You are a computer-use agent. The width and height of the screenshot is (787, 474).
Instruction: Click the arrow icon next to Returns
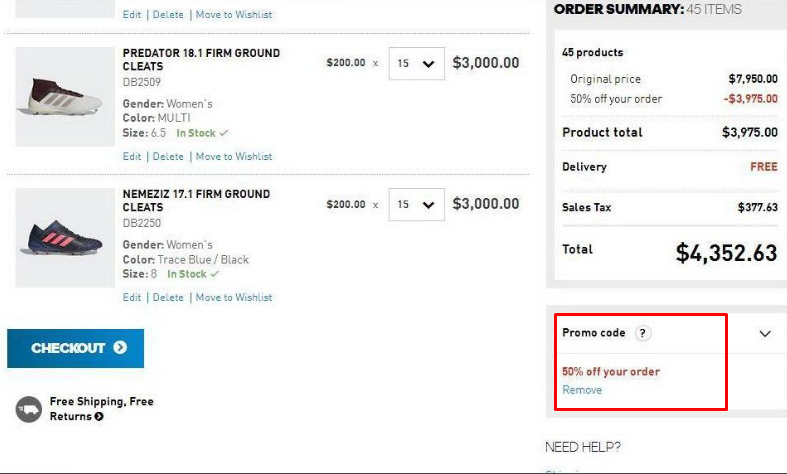coord(99,416)
